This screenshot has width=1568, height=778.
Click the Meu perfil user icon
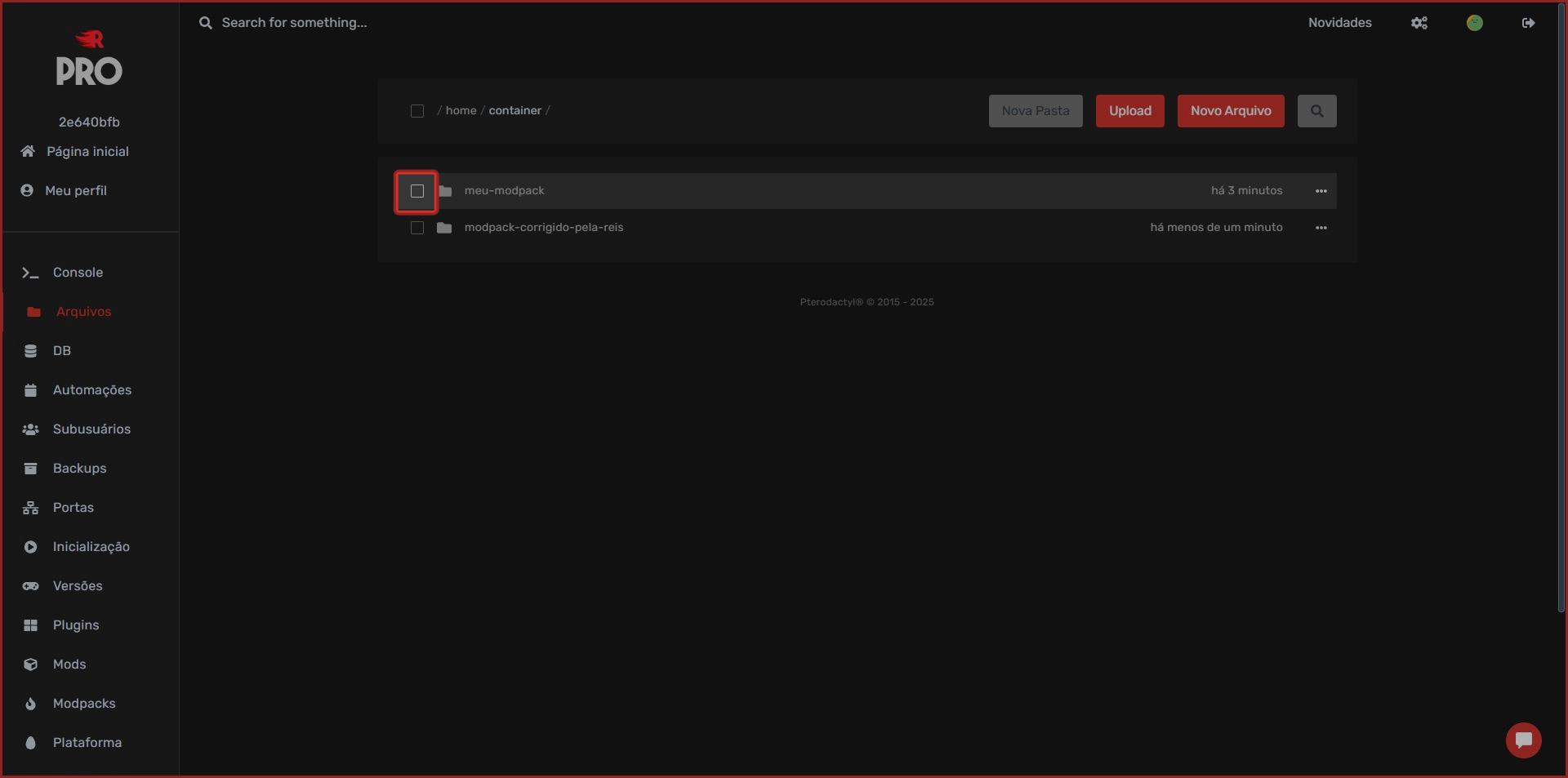click(27, 190)
